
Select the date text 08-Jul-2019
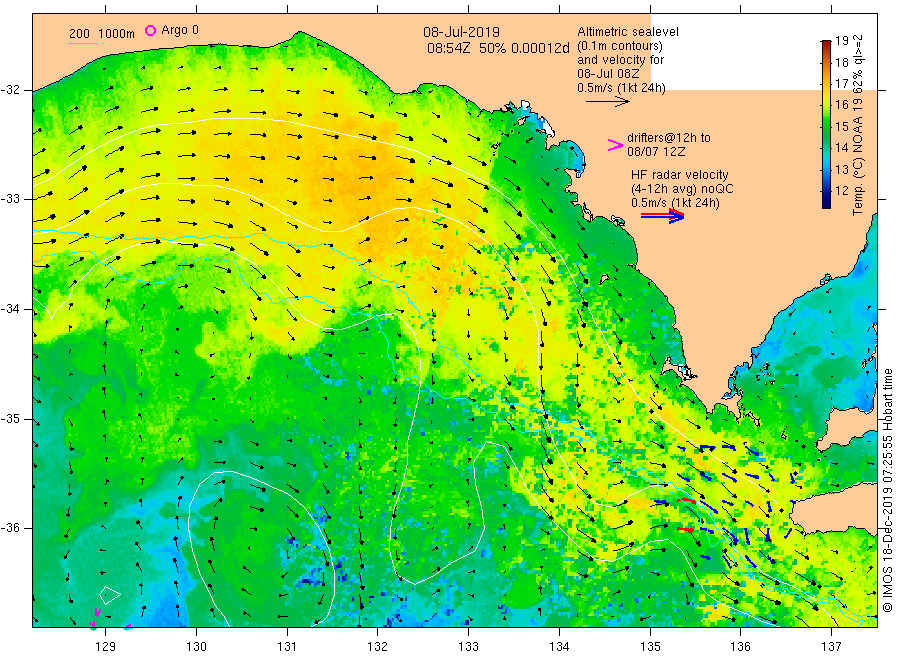pos(461,32)
